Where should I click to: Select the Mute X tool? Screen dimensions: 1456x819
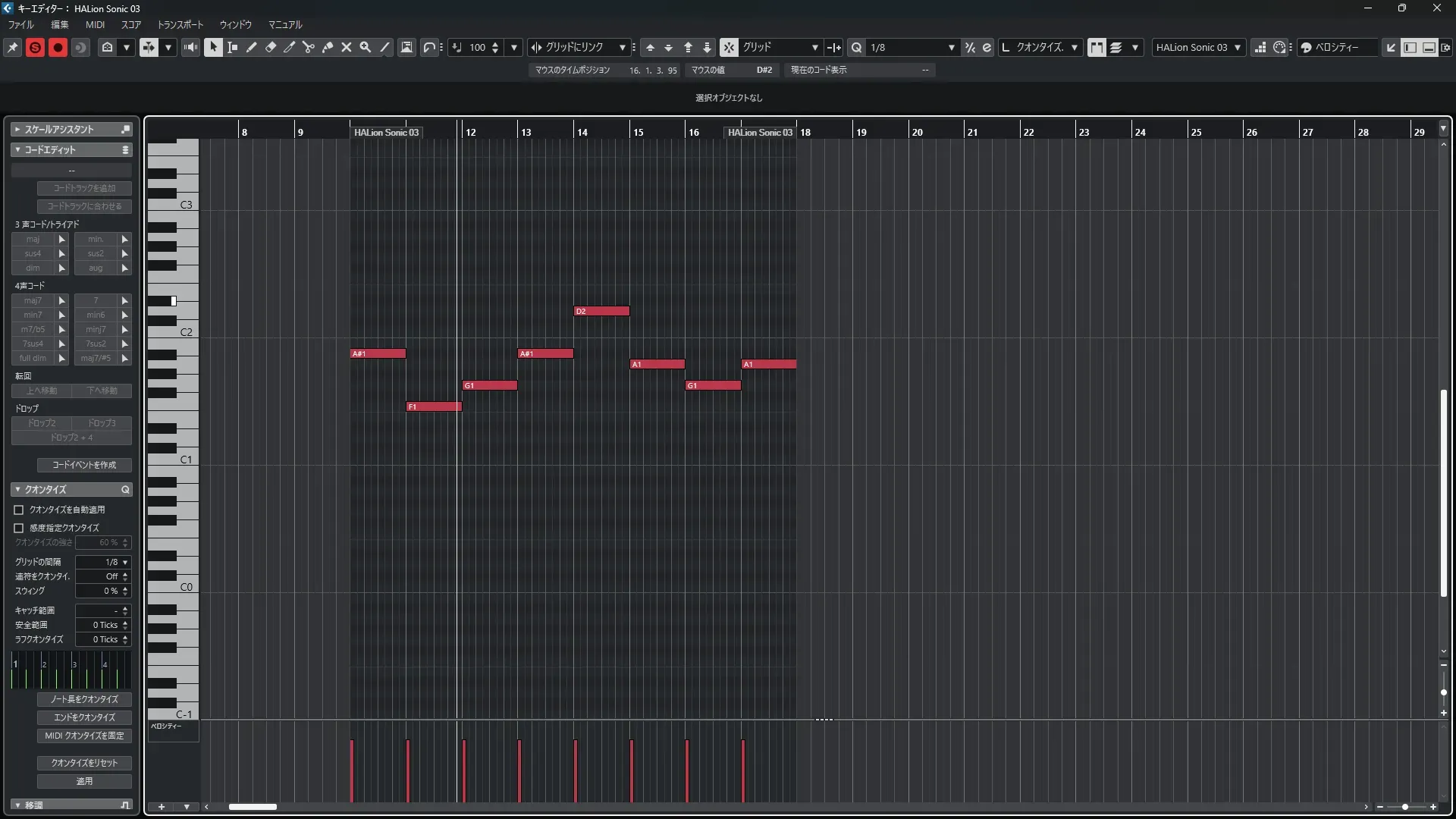click(x=347, y=47)
